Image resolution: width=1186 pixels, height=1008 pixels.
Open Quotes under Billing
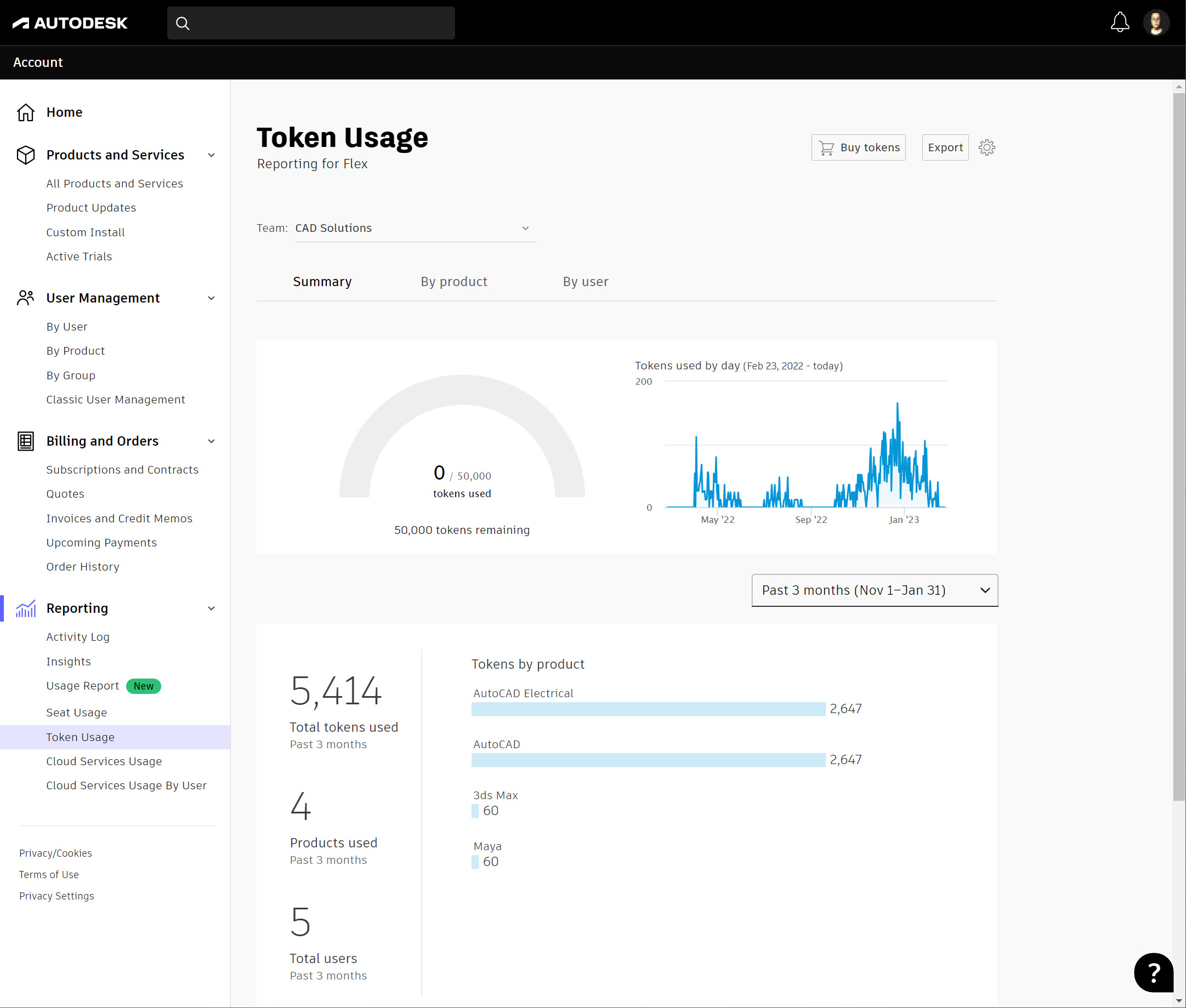click(65, 494)
